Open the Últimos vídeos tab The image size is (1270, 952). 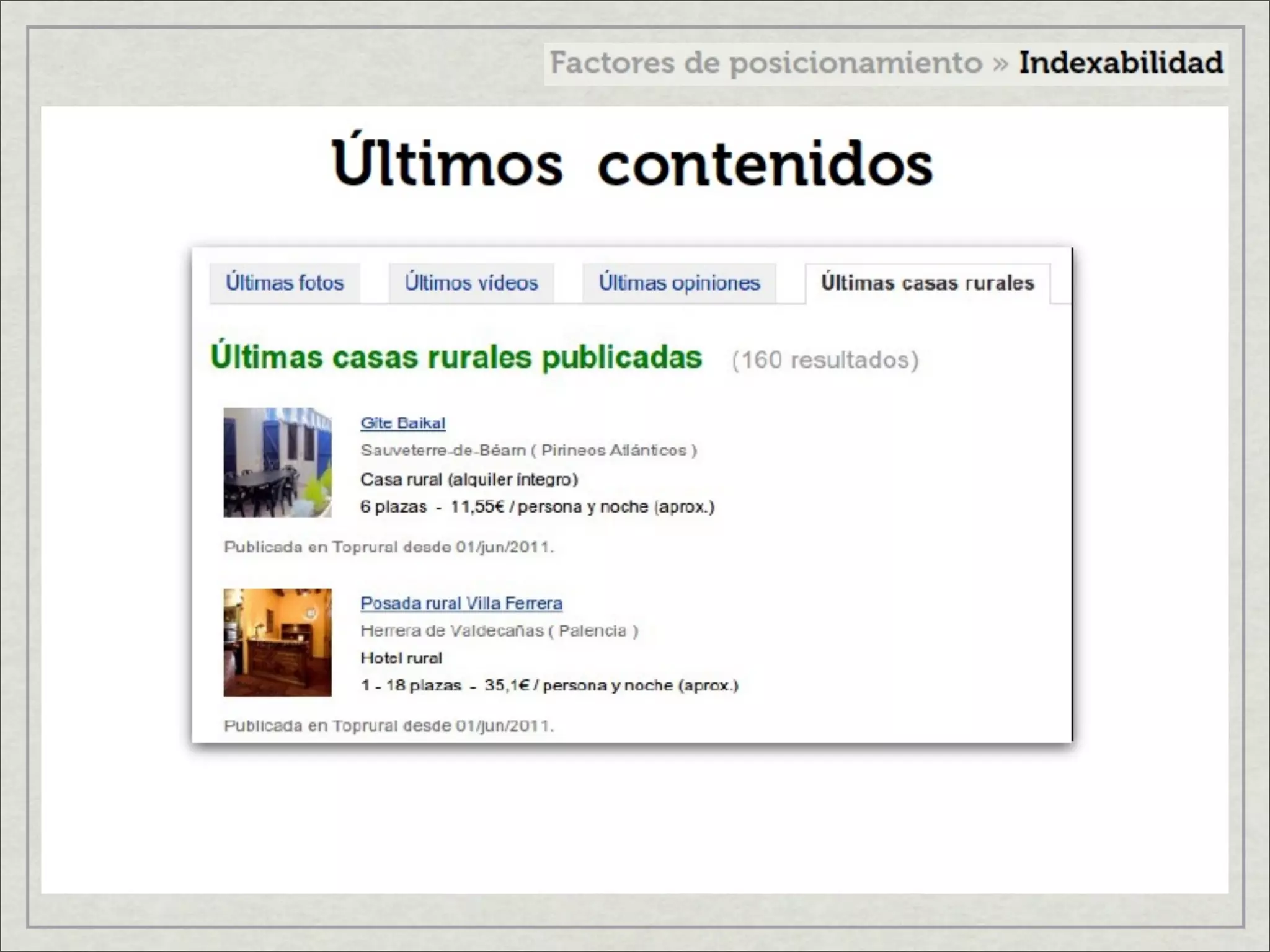(471, 283)
